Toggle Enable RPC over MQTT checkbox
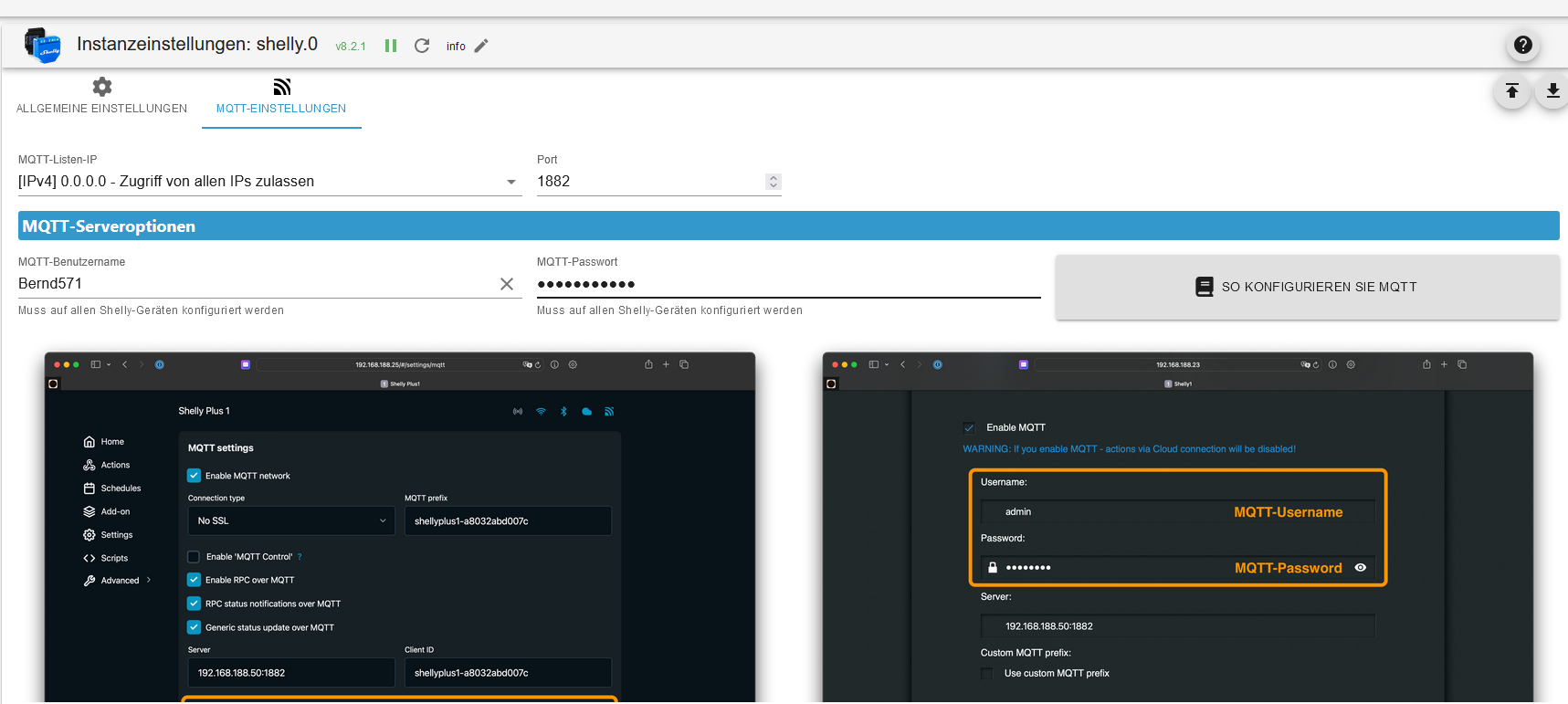This screenshot has height=704, width=1568. 194,580
